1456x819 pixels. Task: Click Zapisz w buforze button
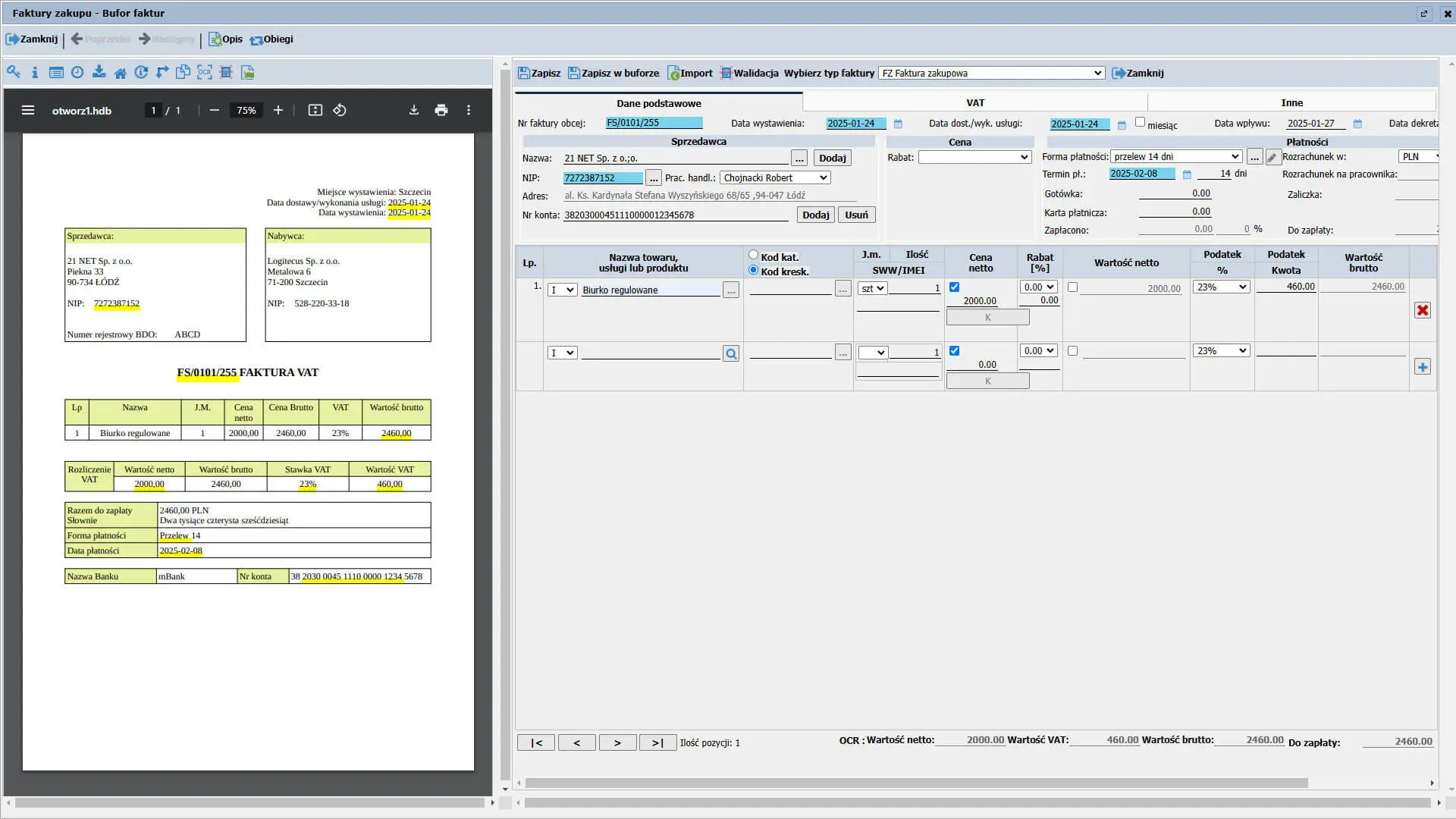(613, 74)
